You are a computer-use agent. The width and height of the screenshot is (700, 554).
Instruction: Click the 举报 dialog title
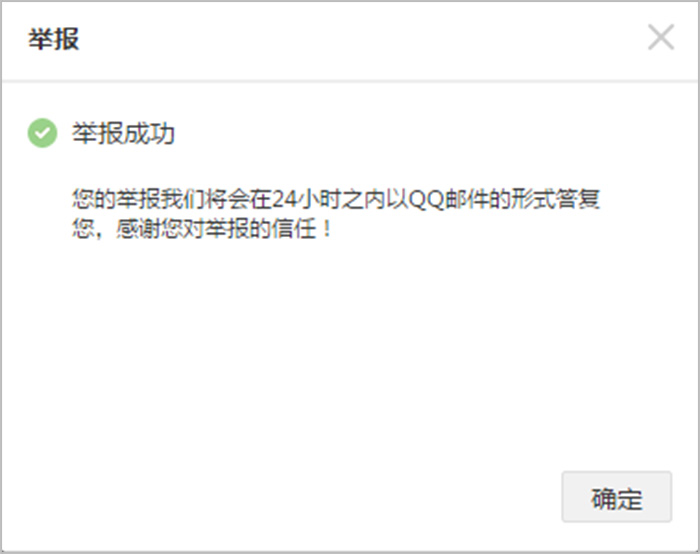pos(54,39)
